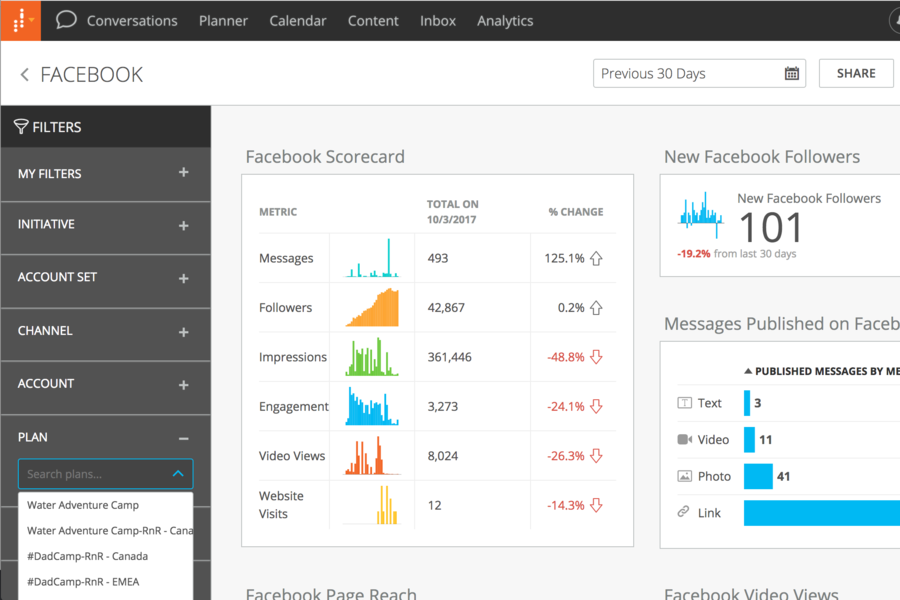Go to the Analytics tab

click(505, 20)
